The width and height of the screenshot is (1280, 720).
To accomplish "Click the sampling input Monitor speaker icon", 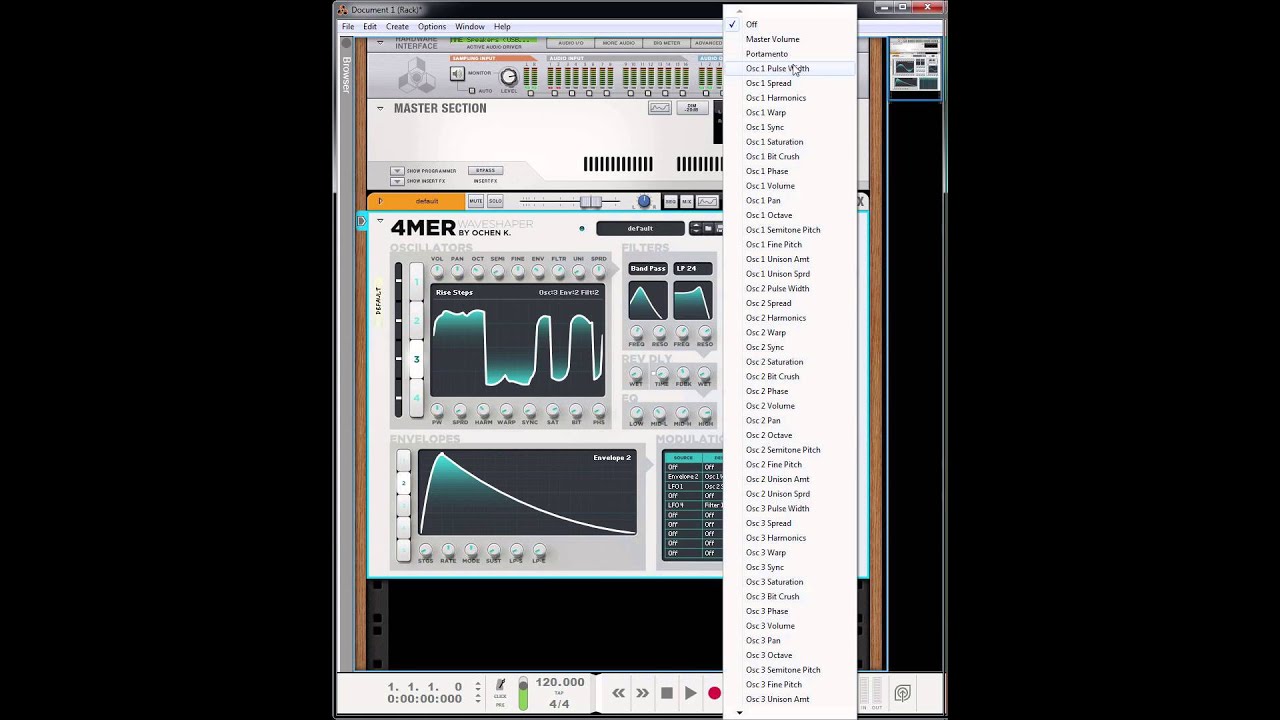I will 457,74.
